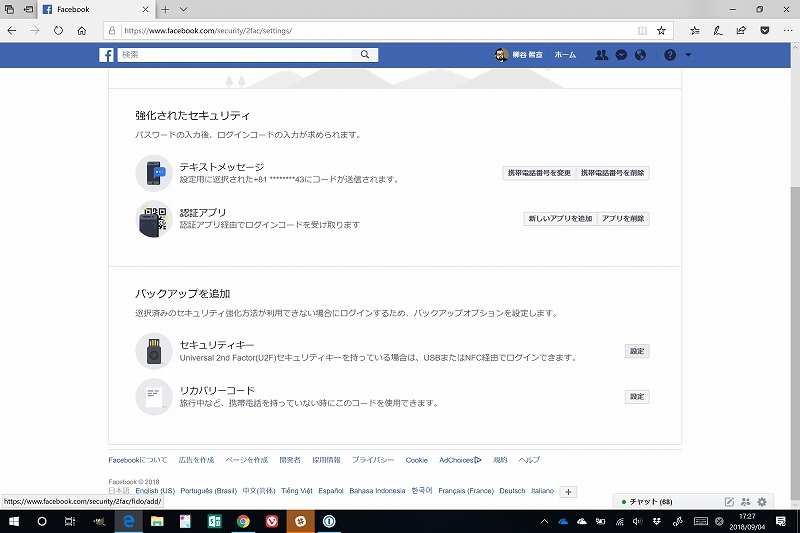Open プライバシー footer link

click(373, 460)
